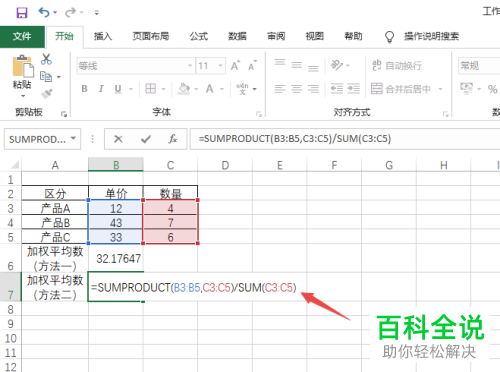Viewport: 500px width, 372px height.
Task: Increase indent icon
Action: (353, 89)
